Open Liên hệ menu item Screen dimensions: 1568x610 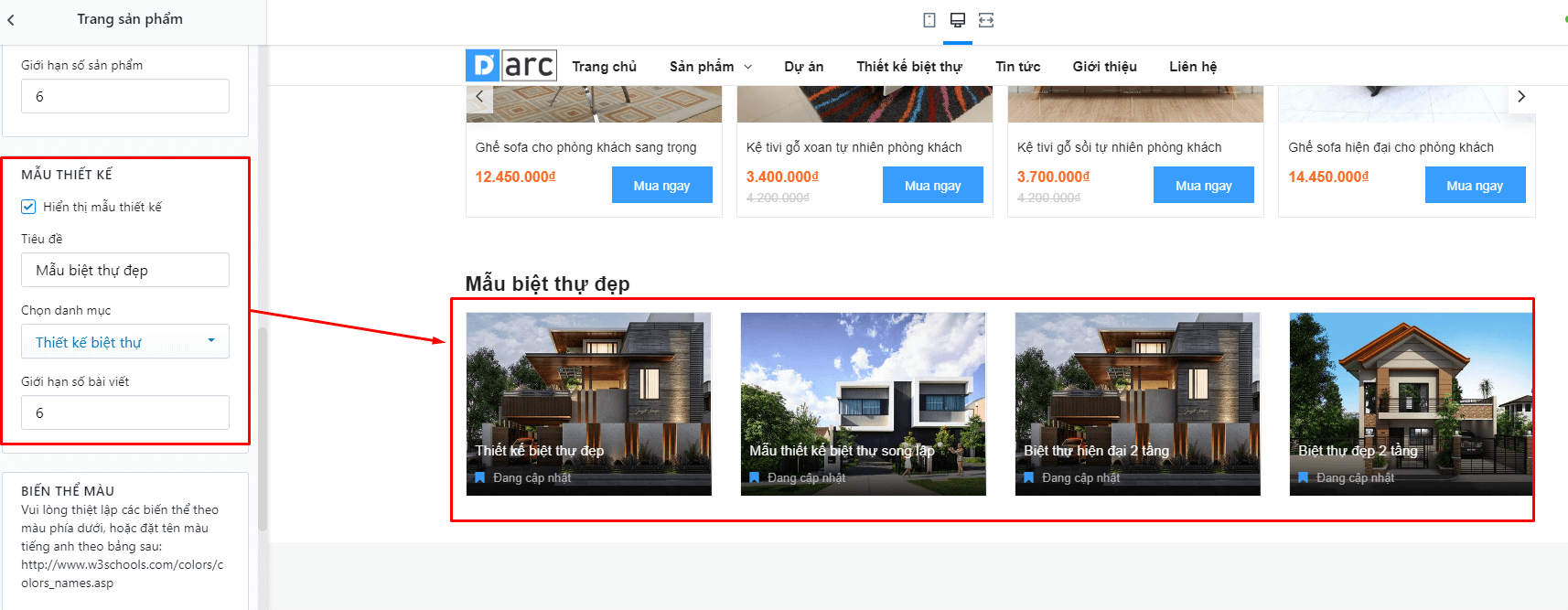pyautogui.click(x=1193, y=67)
